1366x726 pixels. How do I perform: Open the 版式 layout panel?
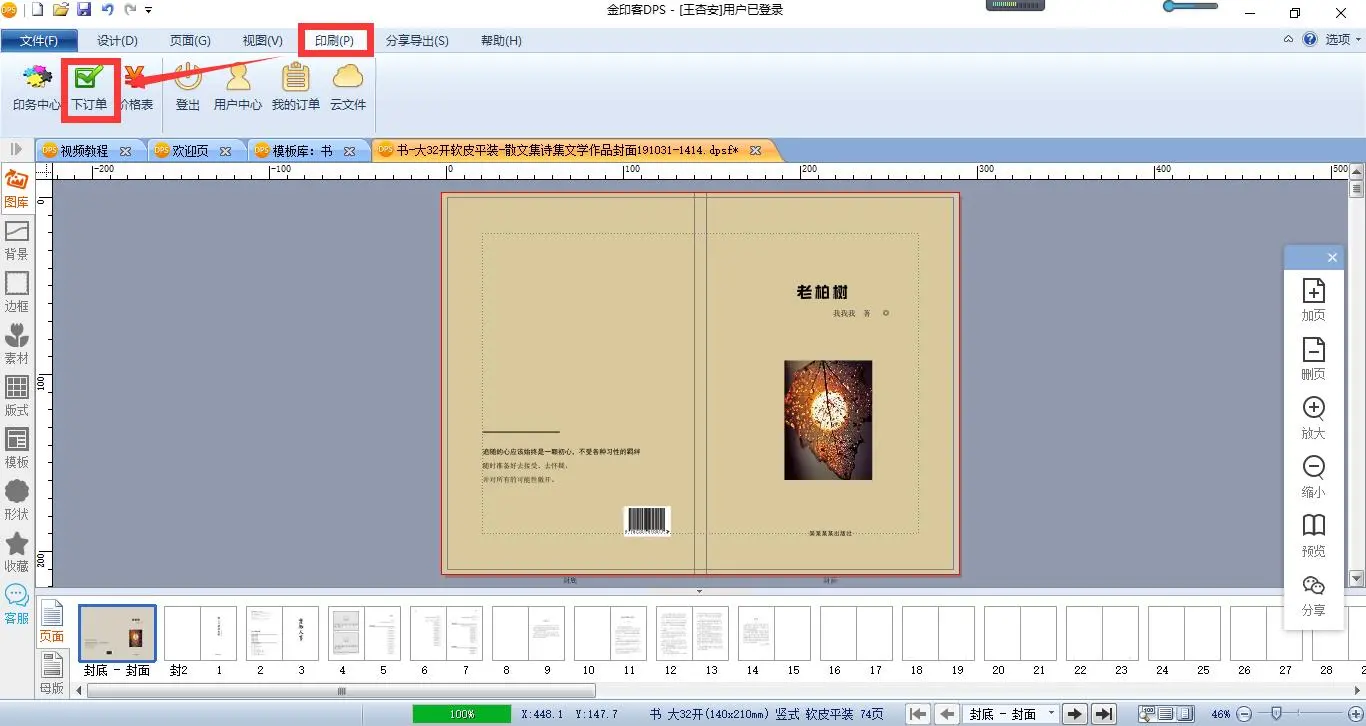point(17,397)
